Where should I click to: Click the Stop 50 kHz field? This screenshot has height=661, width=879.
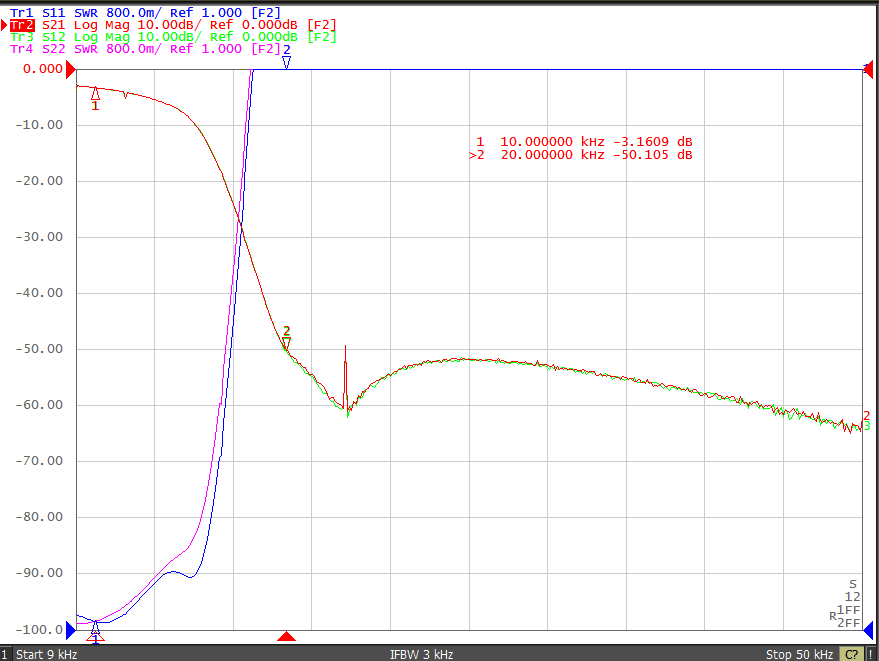coord(799,654)
